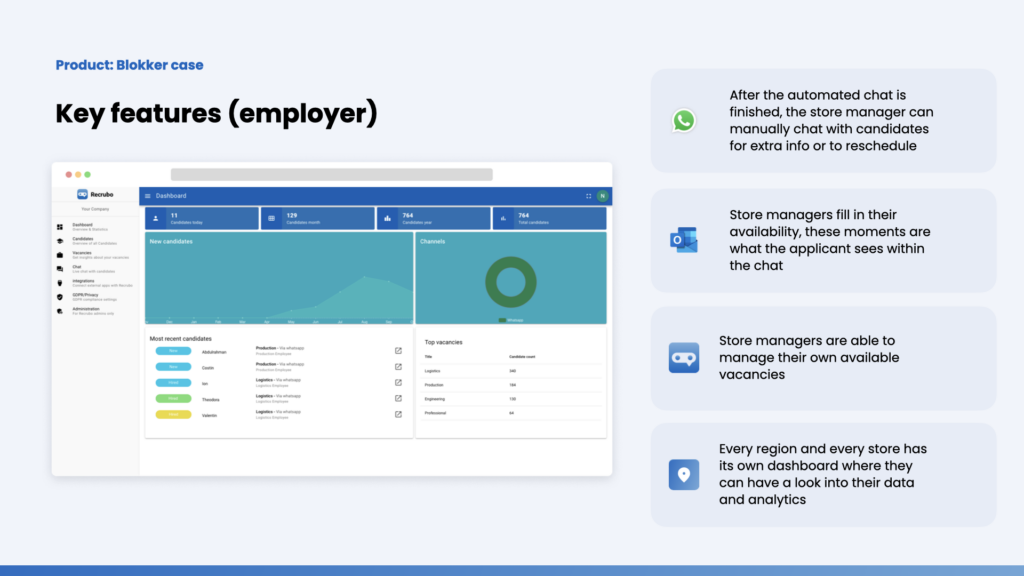Open Chat menu item in sidebar
Screen dimensions: 1024x576
point(95,269)
